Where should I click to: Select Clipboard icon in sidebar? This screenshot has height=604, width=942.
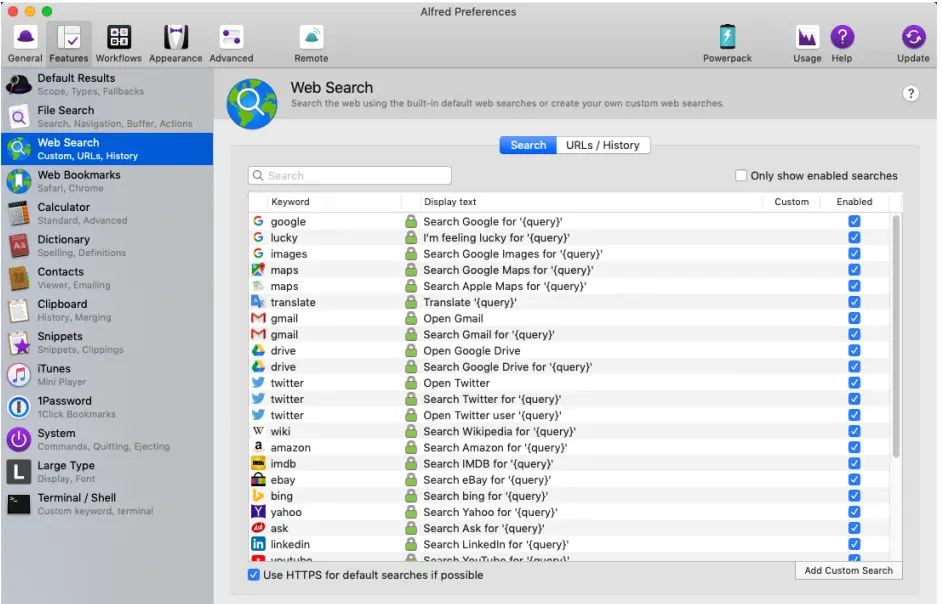19,311
